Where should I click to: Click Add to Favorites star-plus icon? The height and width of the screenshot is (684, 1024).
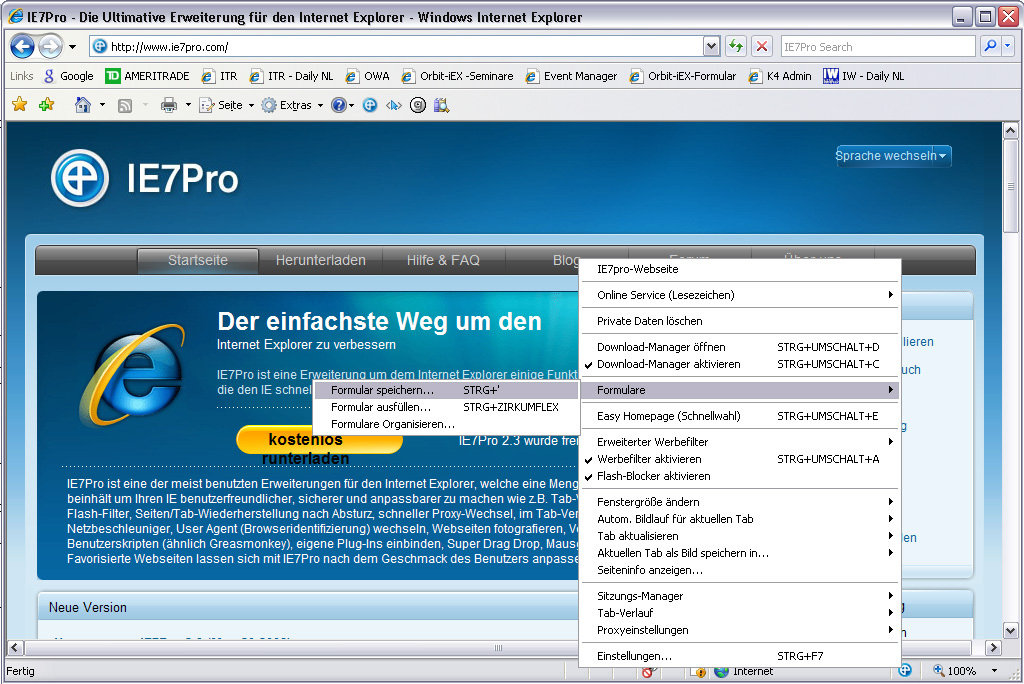46,105
